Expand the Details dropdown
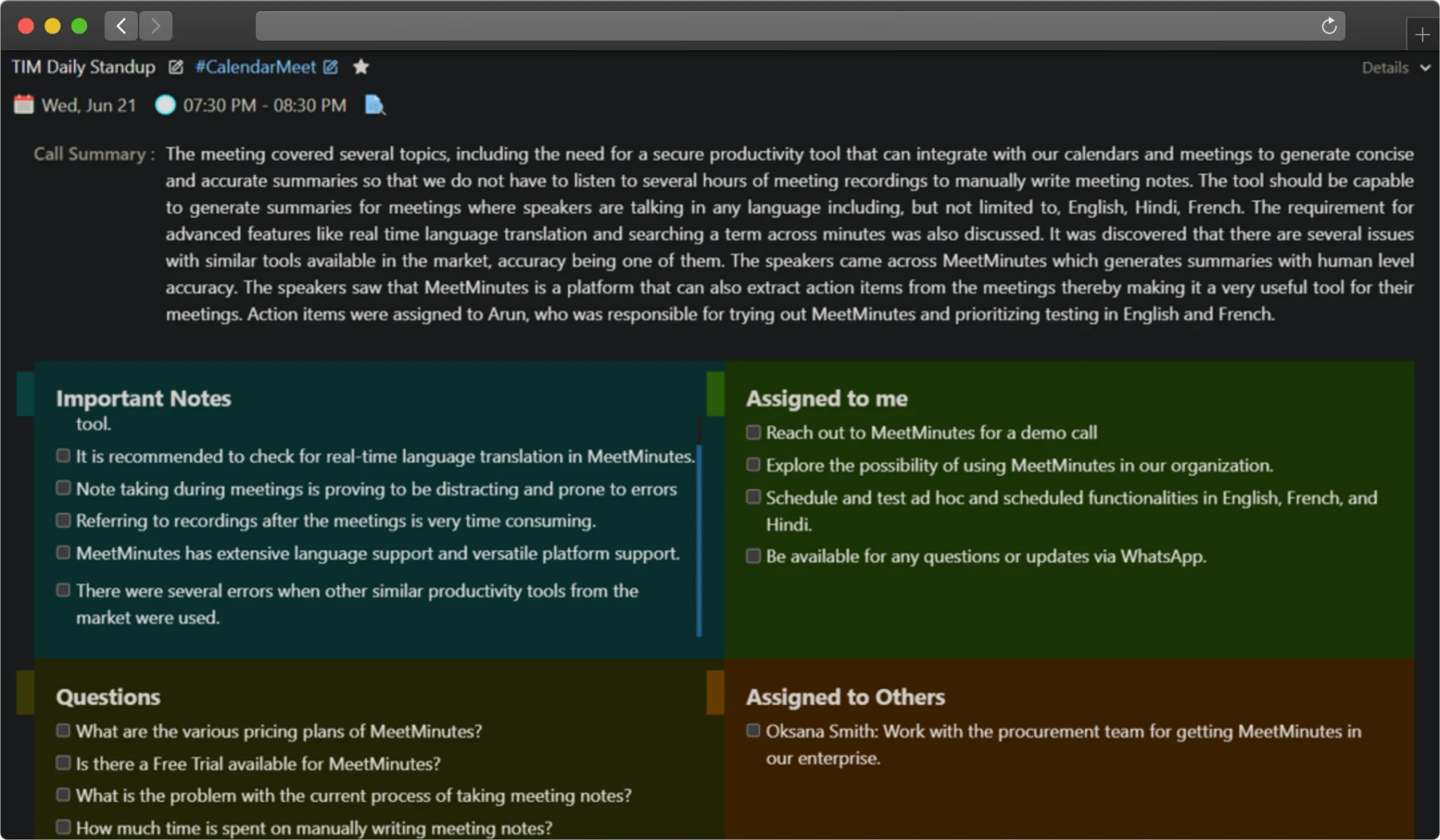 (1394, 67)
